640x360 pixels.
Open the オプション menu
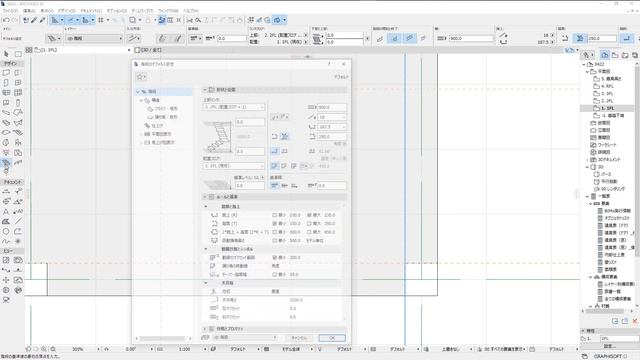117,11
